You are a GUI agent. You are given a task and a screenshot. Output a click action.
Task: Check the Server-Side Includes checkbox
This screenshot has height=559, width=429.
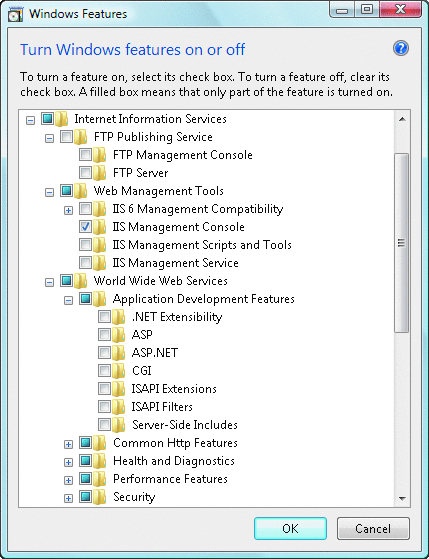click(104, 424)
